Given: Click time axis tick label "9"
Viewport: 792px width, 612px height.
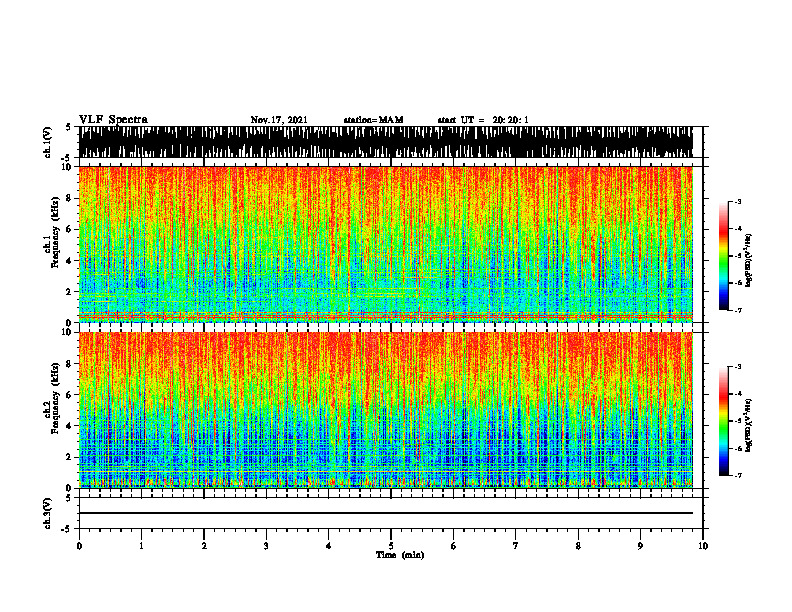Looking at the screenshot, I should point(640,546).
